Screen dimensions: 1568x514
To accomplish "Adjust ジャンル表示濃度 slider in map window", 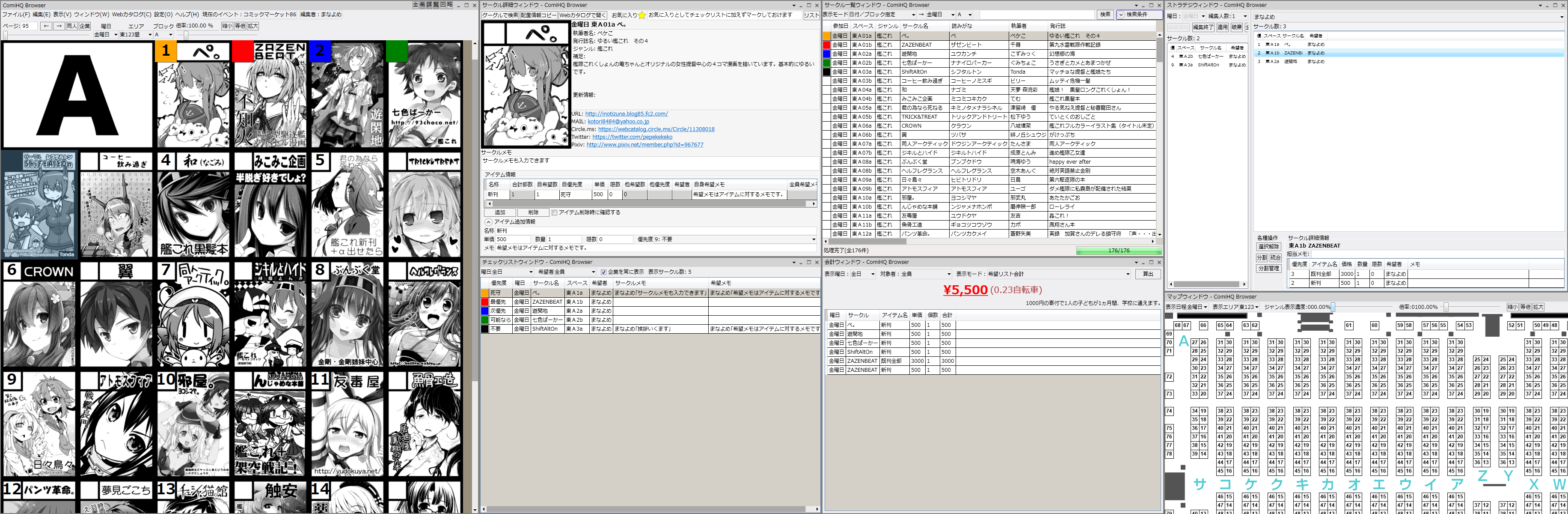I will (x=1333, y=307).
